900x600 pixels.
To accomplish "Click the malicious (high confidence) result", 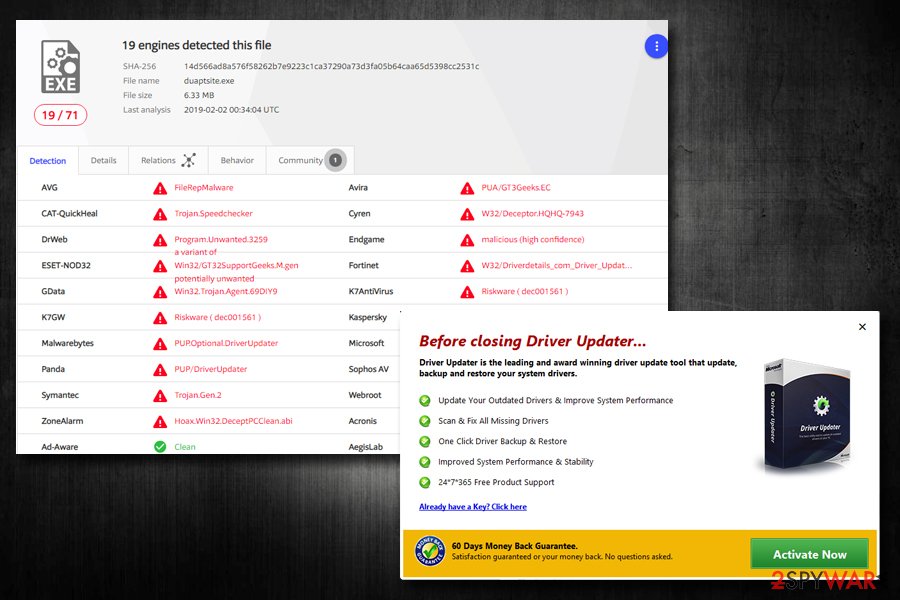I will [x=533, y=239].
